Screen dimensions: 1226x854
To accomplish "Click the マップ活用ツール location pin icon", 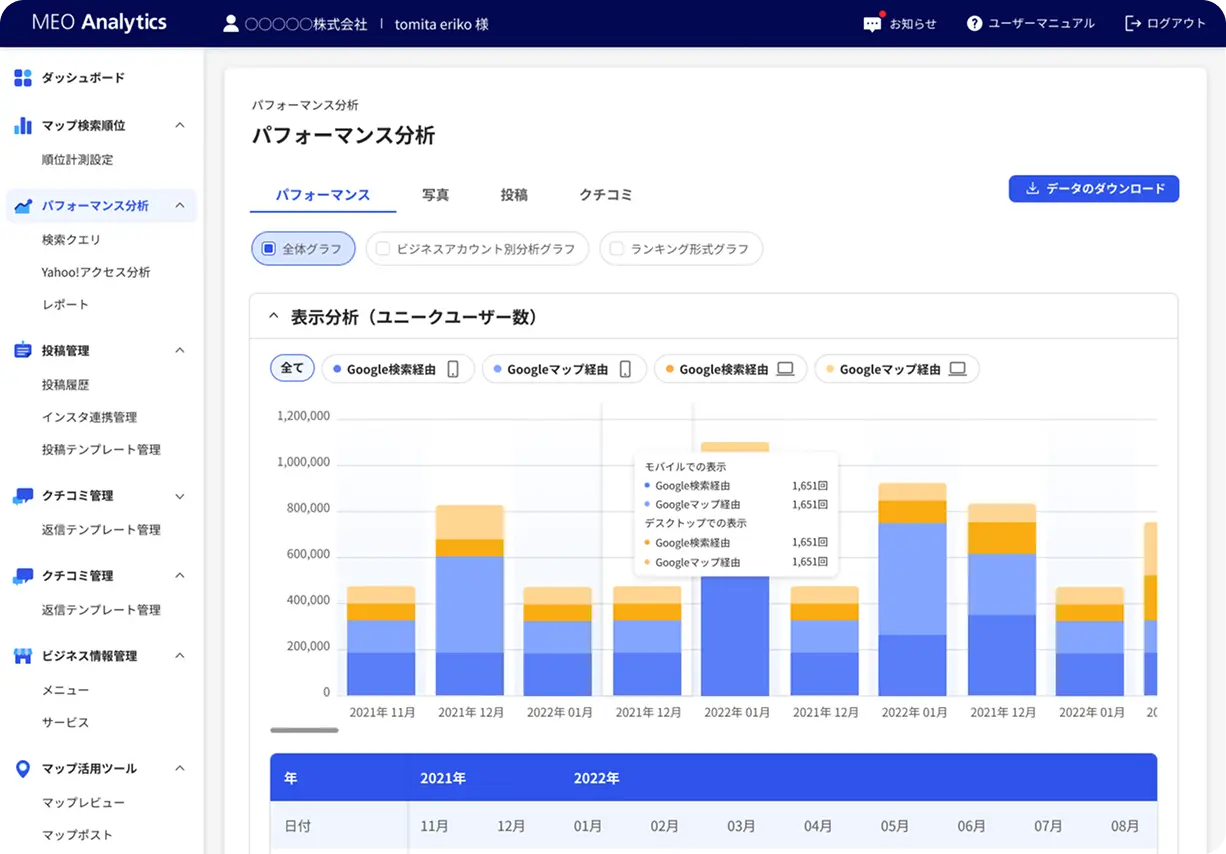I will (x=23, y=769).
